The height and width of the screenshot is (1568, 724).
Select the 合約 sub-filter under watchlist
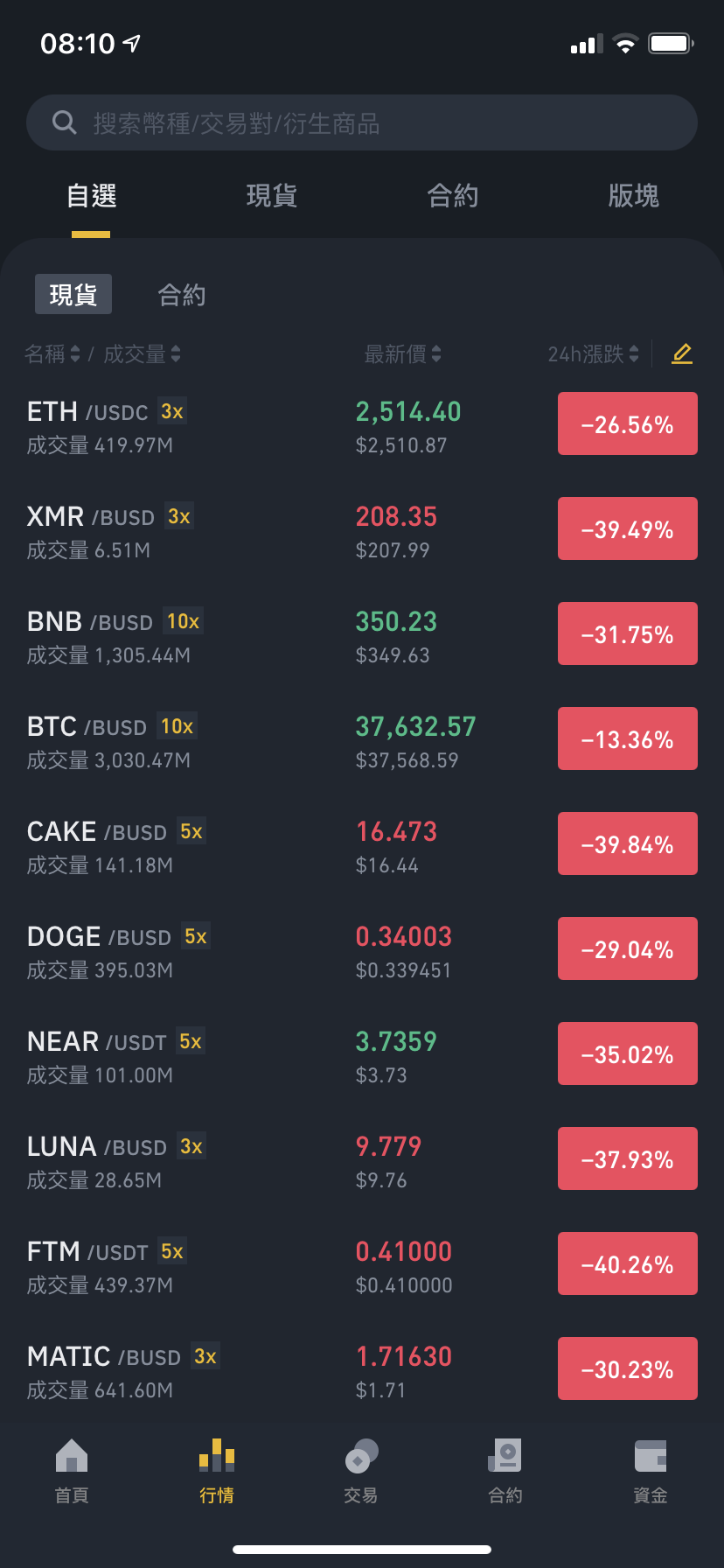(182, 295)
